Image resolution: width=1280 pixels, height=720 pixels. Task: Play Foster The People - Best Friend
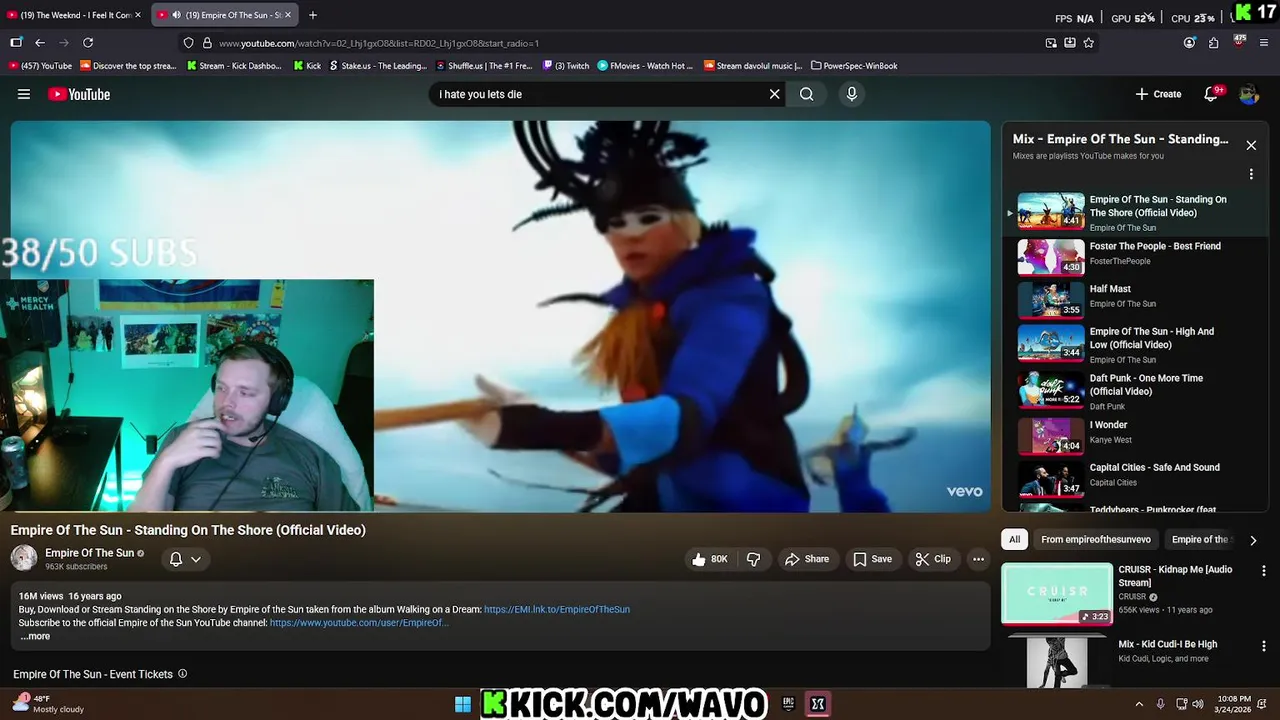1135,256
